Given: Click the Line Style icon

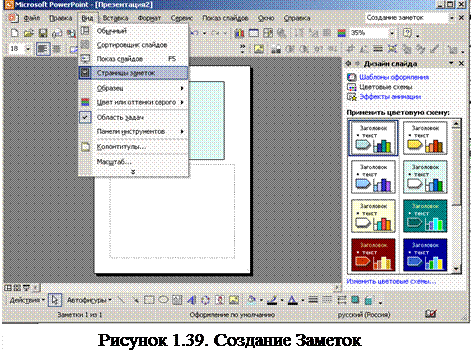Looking at the screenshot, I should coord(313,300).
